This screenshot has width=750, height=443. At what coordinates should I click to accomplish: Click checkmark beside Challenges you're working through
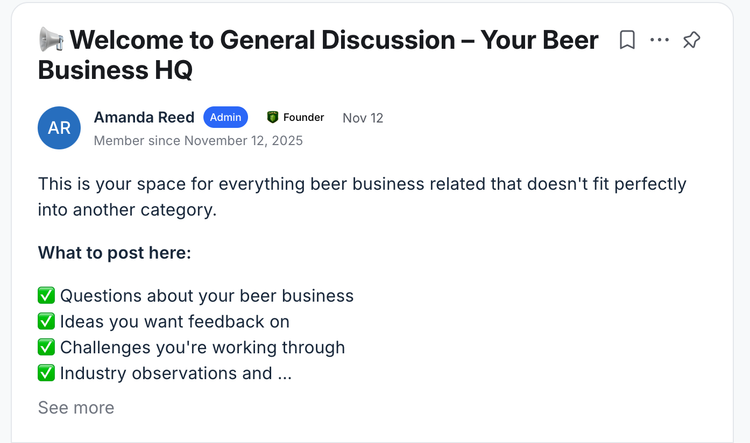click(x=46, y=347)
